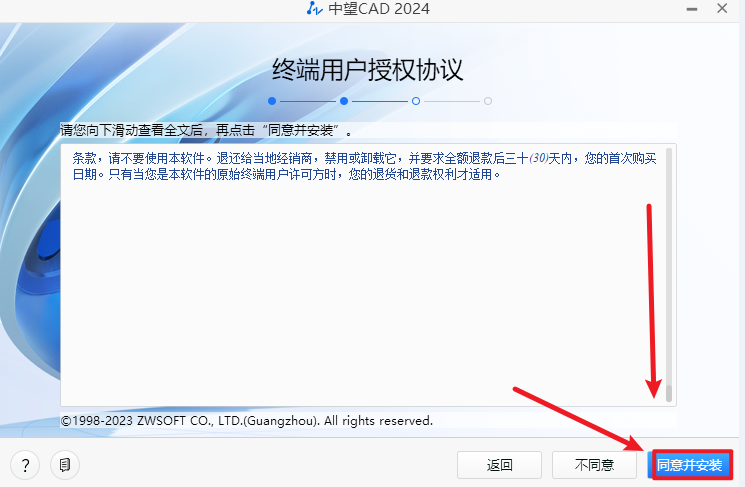Click the ZWSOFT copyright notice text

[247, 421]
